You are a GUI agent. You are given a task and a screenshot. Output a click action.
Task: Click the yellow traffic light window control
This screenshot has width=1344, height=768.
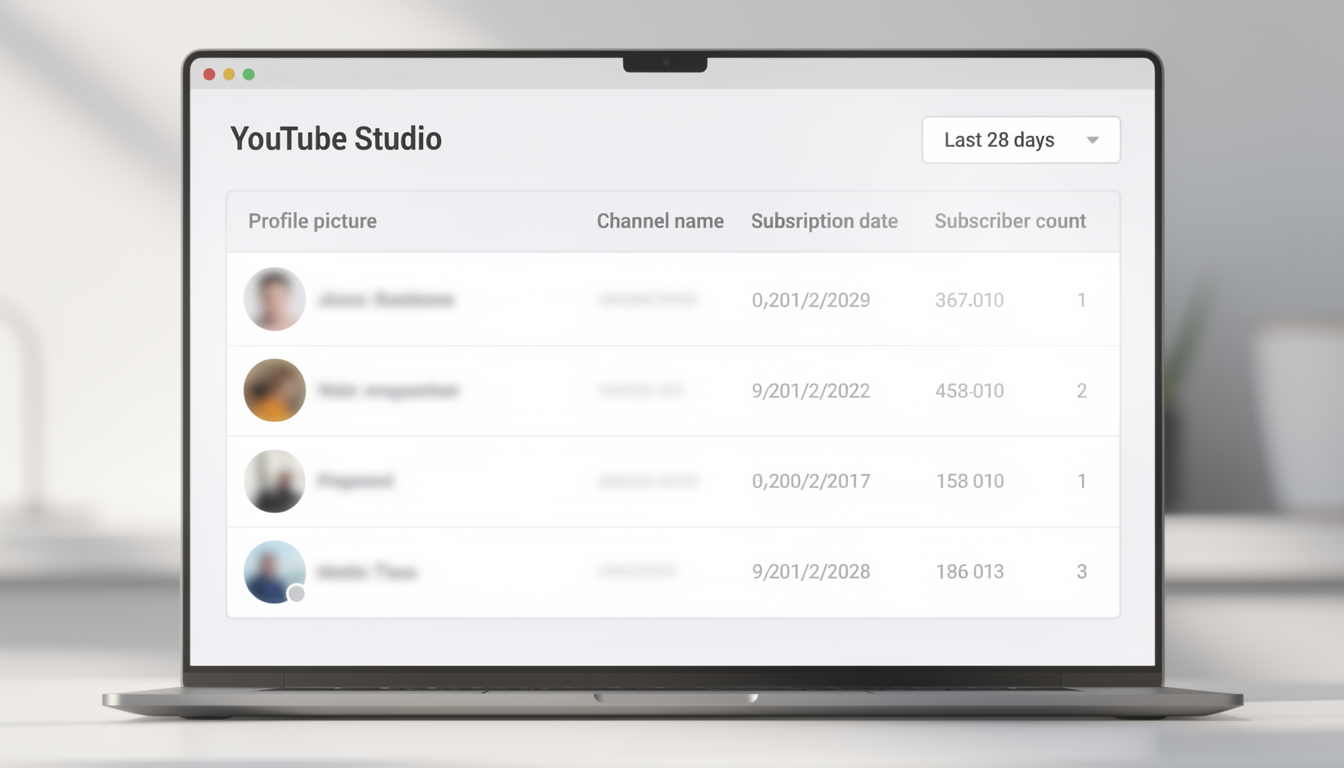tap(229, 74)
